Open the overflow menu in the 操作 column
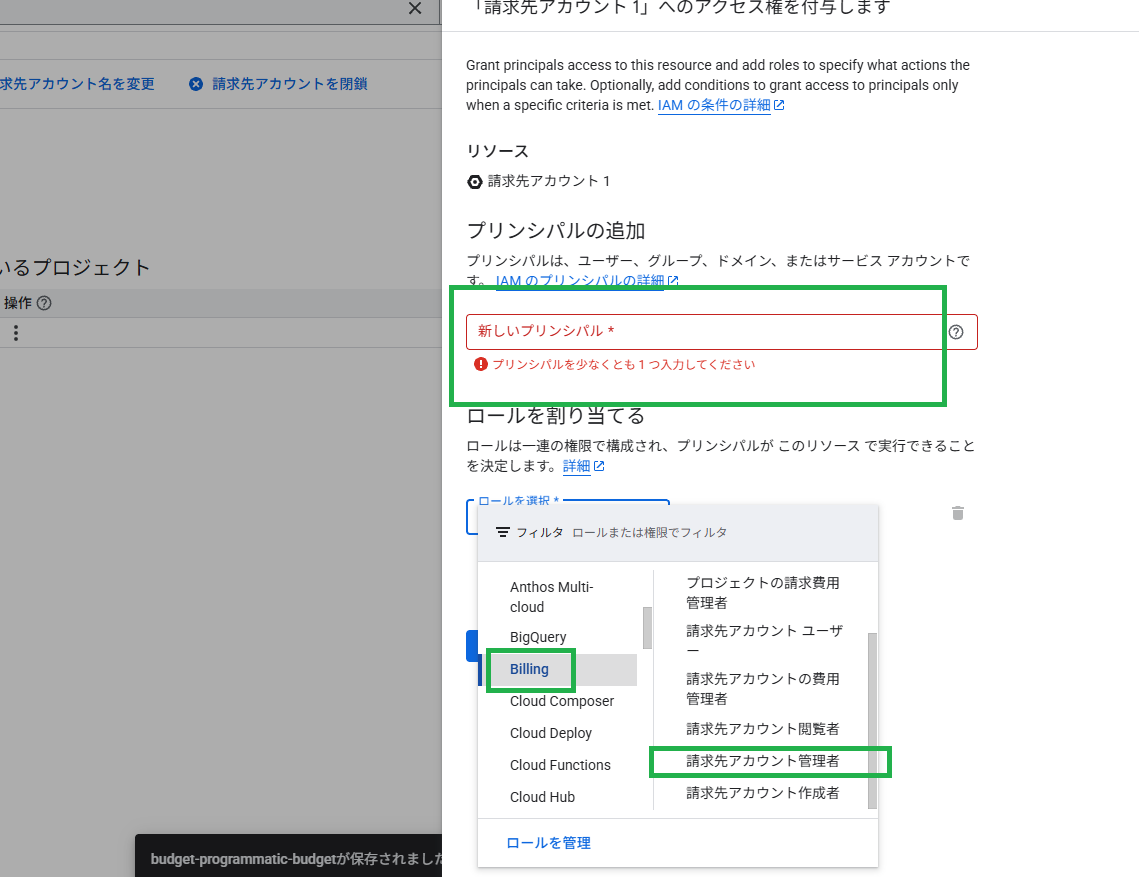1139x877 pixels. 15,332
